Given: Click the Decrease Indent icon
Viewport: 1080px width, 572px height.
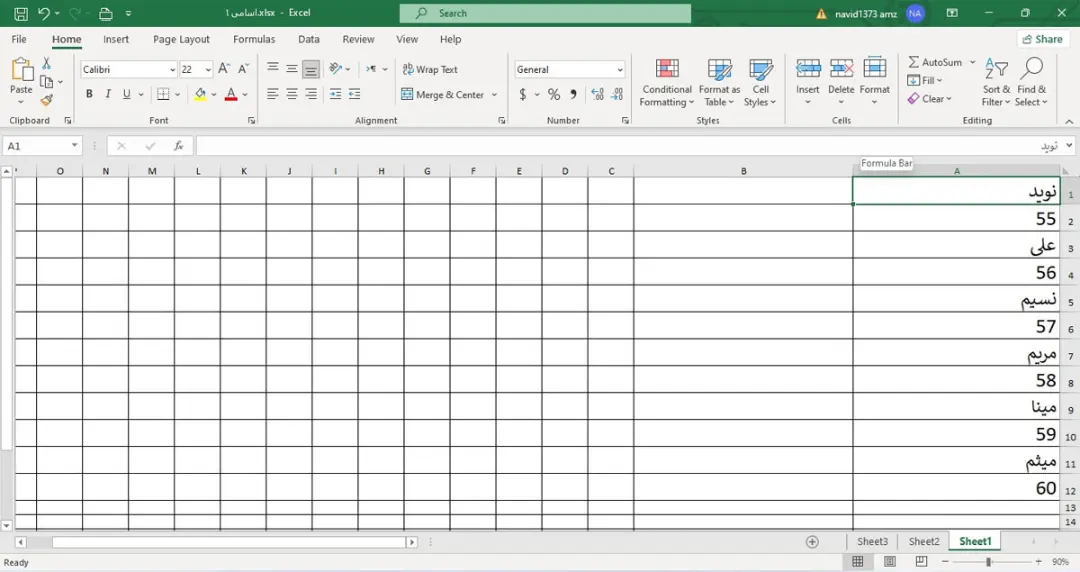Looking at the screenshot, I should pos(335,94).
